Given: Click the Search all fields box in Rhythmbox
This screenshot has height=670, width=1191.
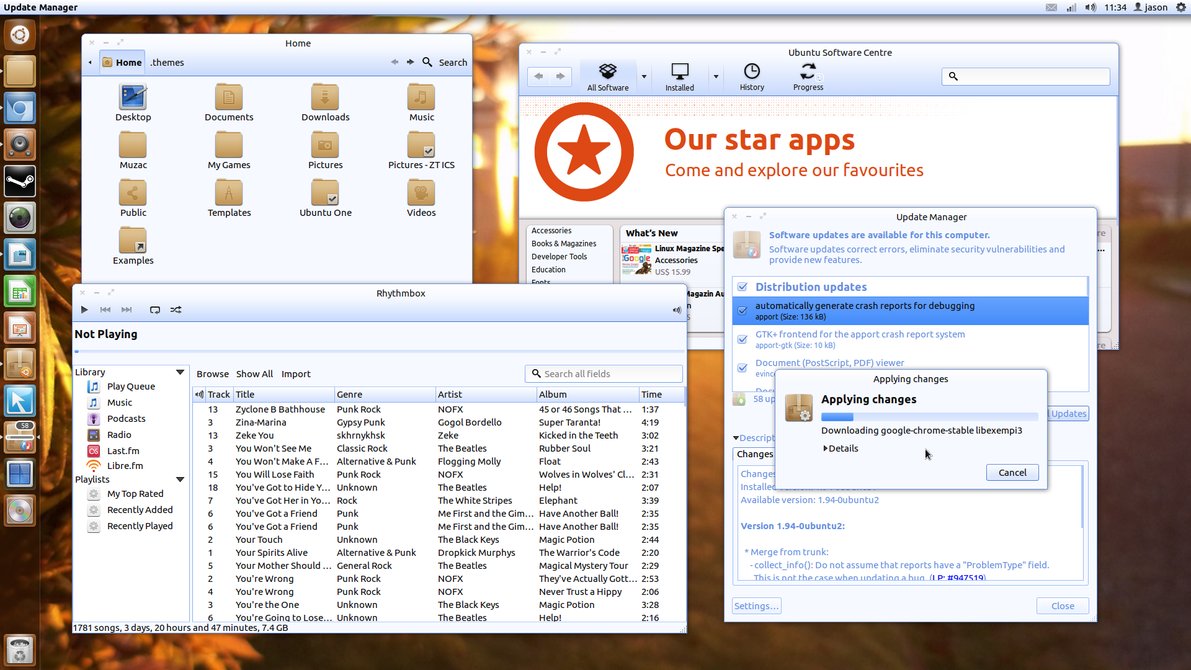Looking at the screenshot, I should pyautogui.click(x=604, y=374).
